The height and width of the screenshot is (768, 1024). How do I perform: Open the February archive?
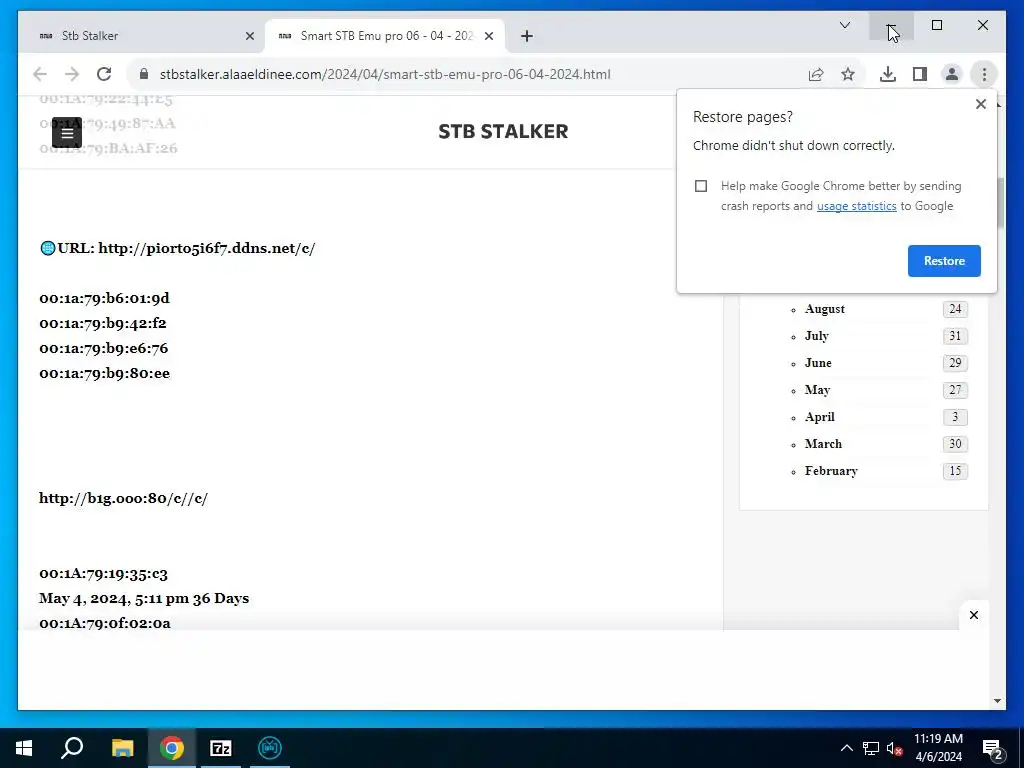(x=831, y=471)
